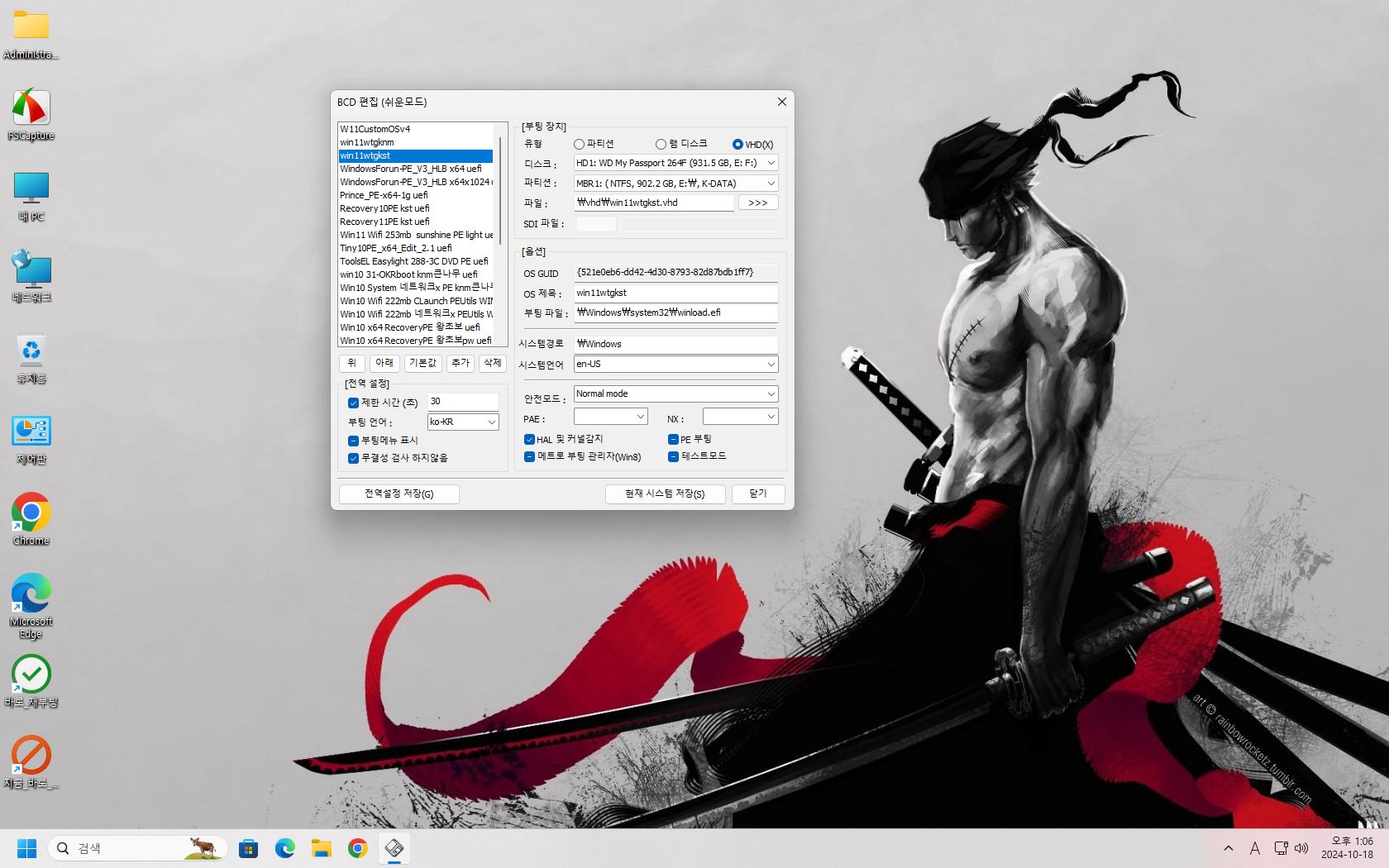Select Prince_PE-x64-1g uefi entry
The height and width of the screenshot is (868, 1389).
coord(416,195)
